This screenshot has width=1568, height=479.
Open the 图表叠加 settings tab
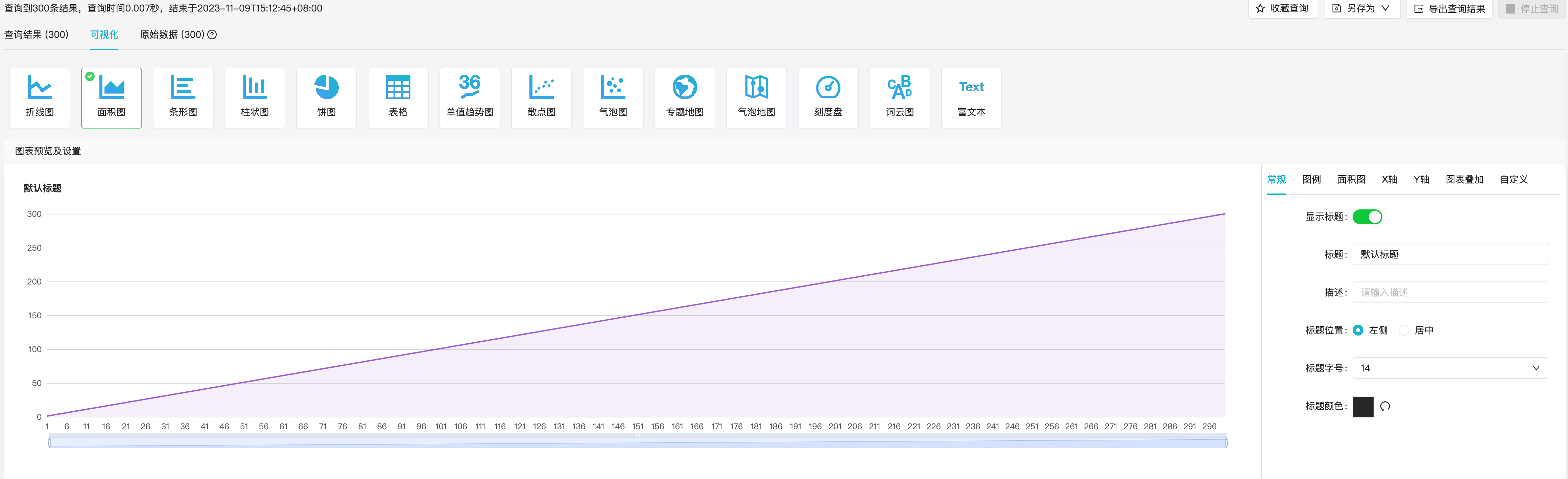[x=1465, y=179]
